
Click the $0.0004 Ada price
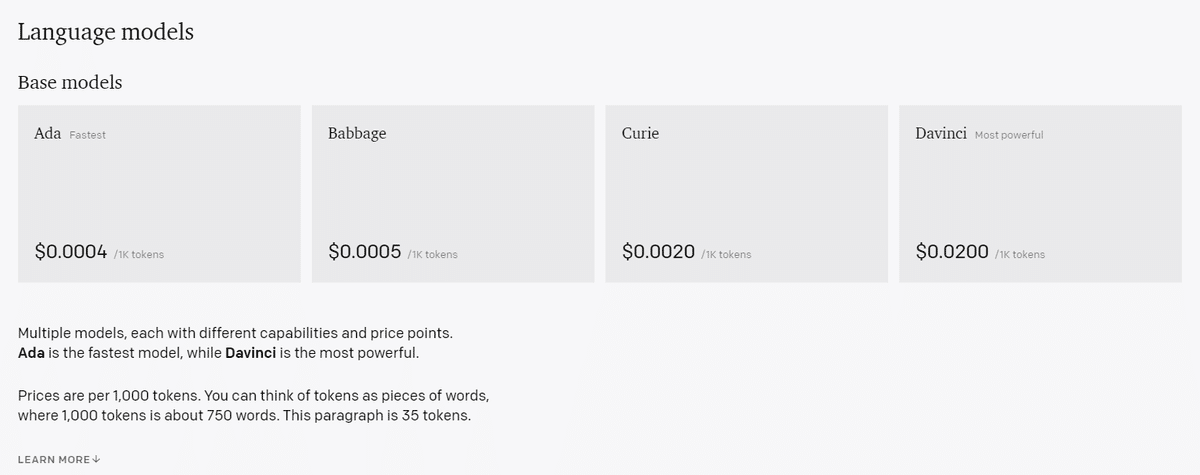(71, 252)
